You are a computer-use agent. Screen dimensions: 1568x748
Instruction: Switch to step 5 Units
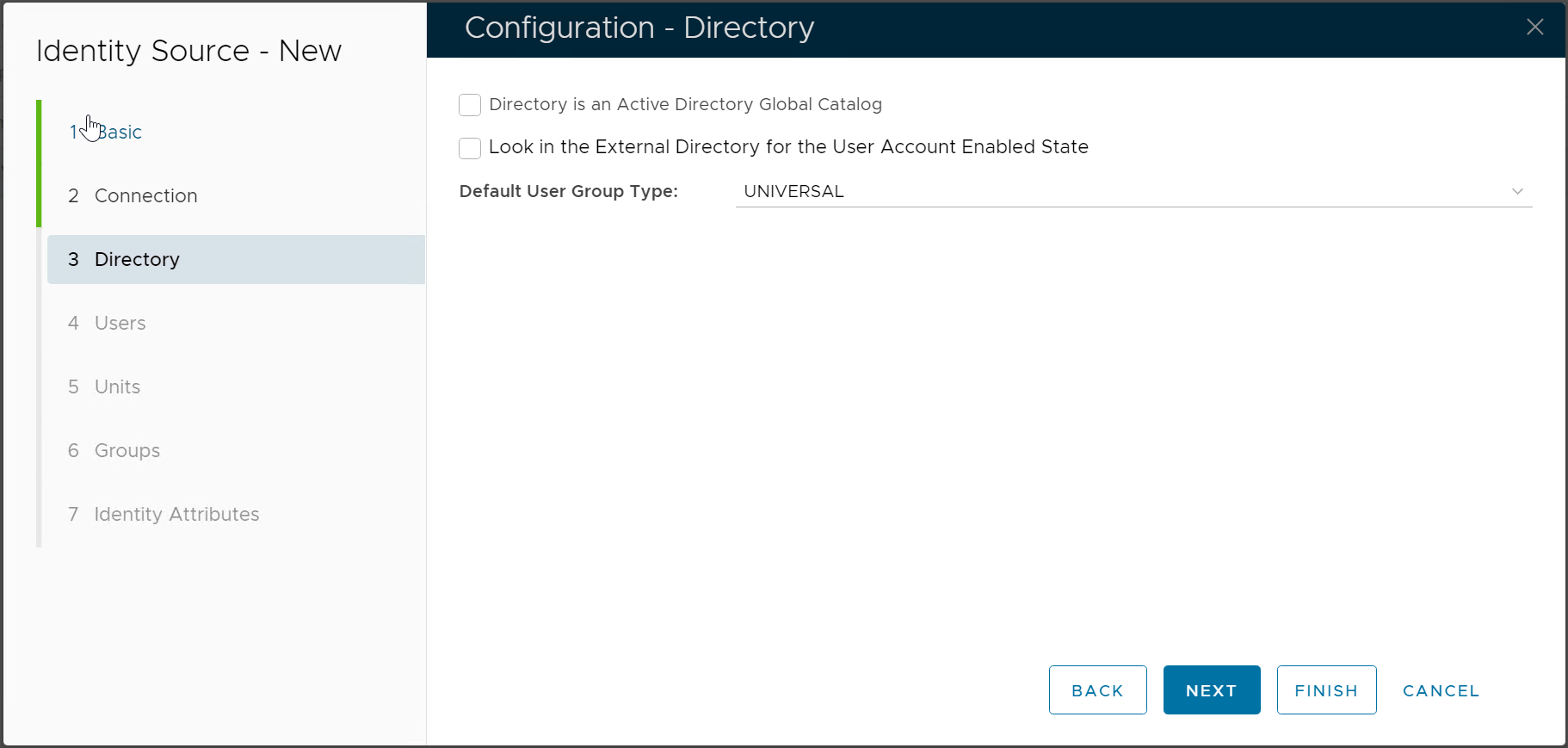[117, 387]
